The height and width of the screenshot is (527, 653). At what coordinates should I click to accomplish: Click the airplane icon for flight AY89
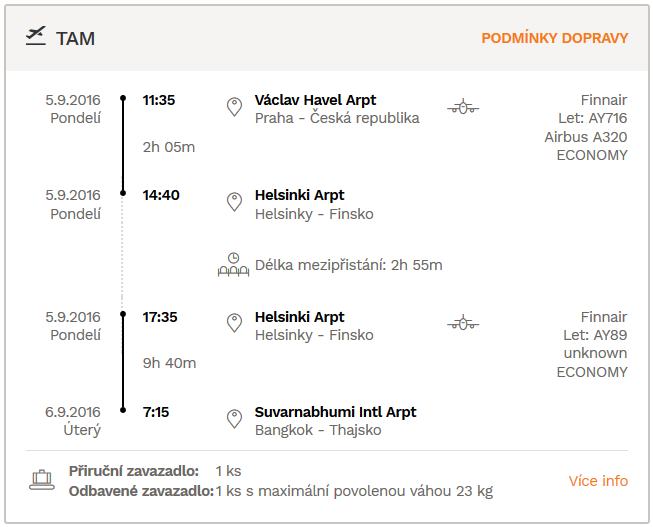pos(463,323)
